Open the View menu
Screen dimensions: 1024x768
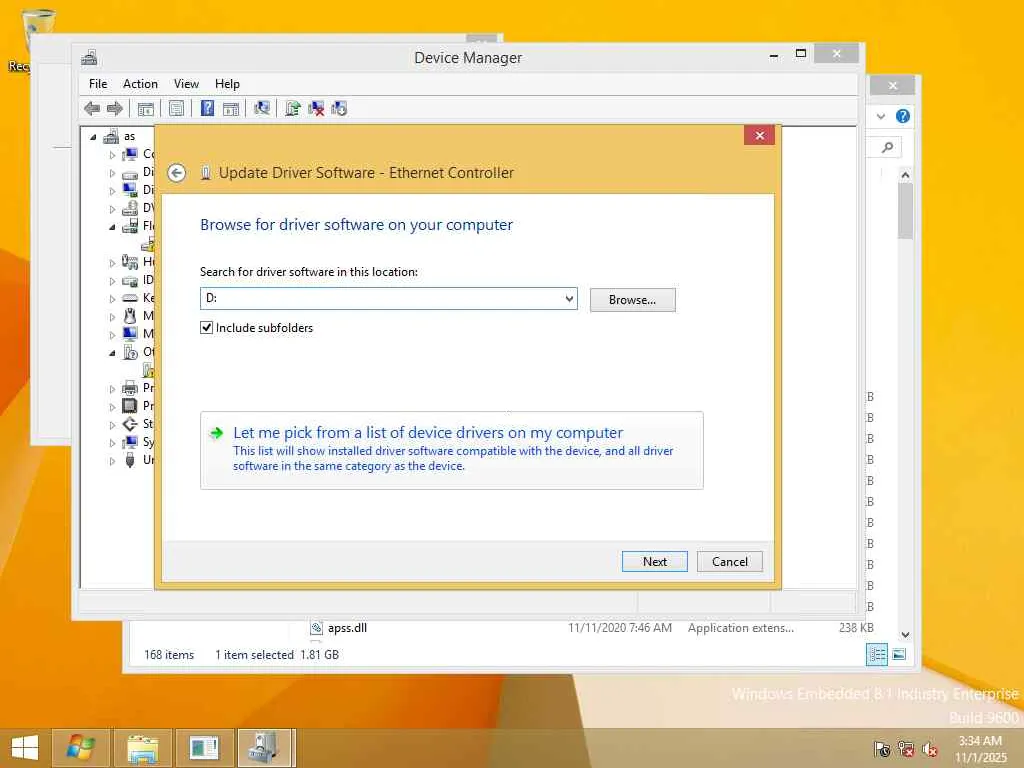pos(186,84)
